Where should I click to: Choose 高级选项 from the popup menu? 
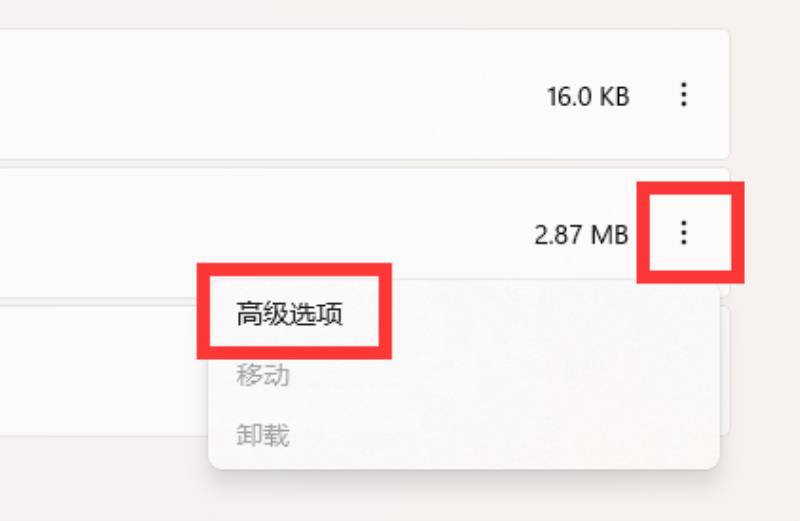point(289,313)
